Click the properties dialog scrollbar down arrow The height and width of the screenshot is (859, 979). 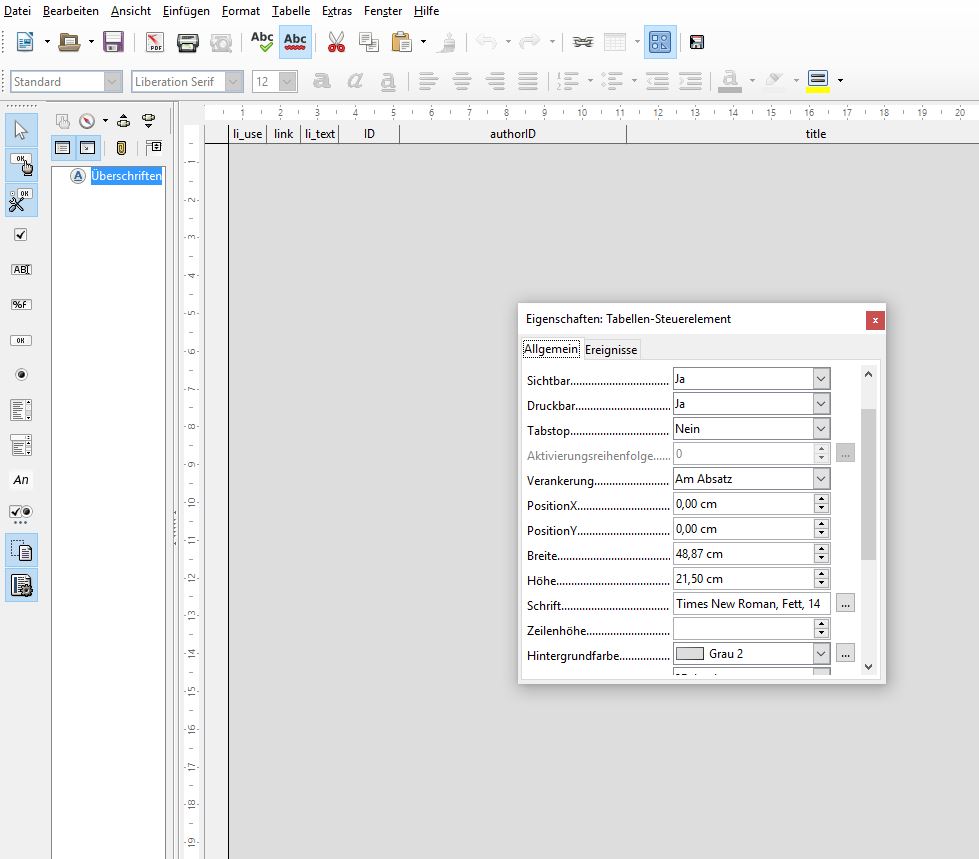click(x=868, y=667)
